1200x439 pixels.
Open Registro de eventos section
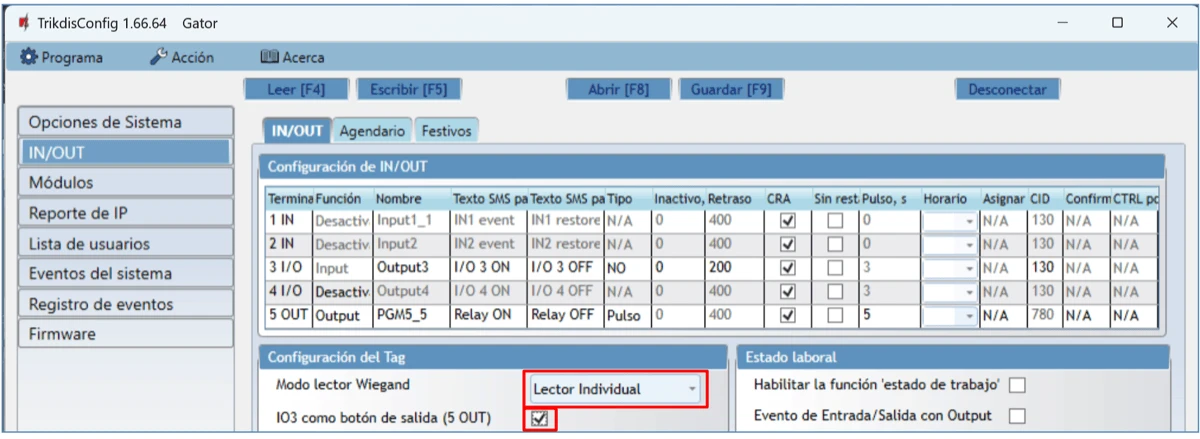tap(125, 304)
